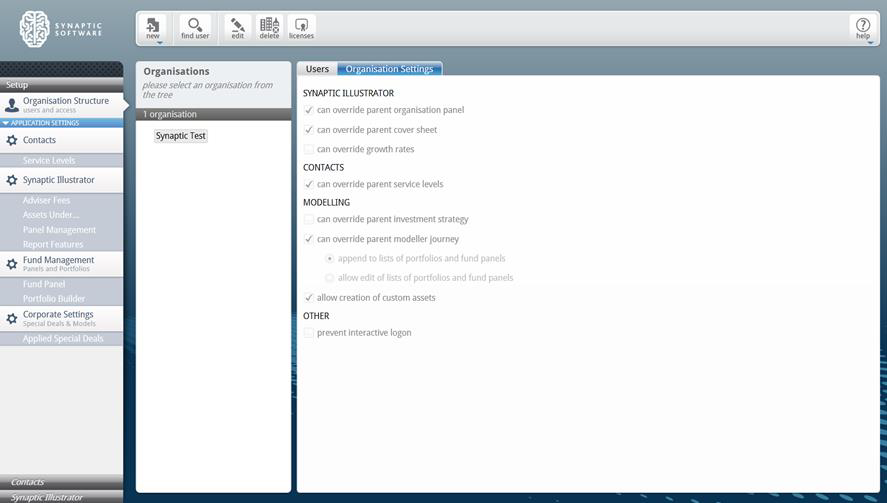This screenshot has width=887, height=503.
Task: Select Organisation Structure in sidebar
Action: point(62,105)
